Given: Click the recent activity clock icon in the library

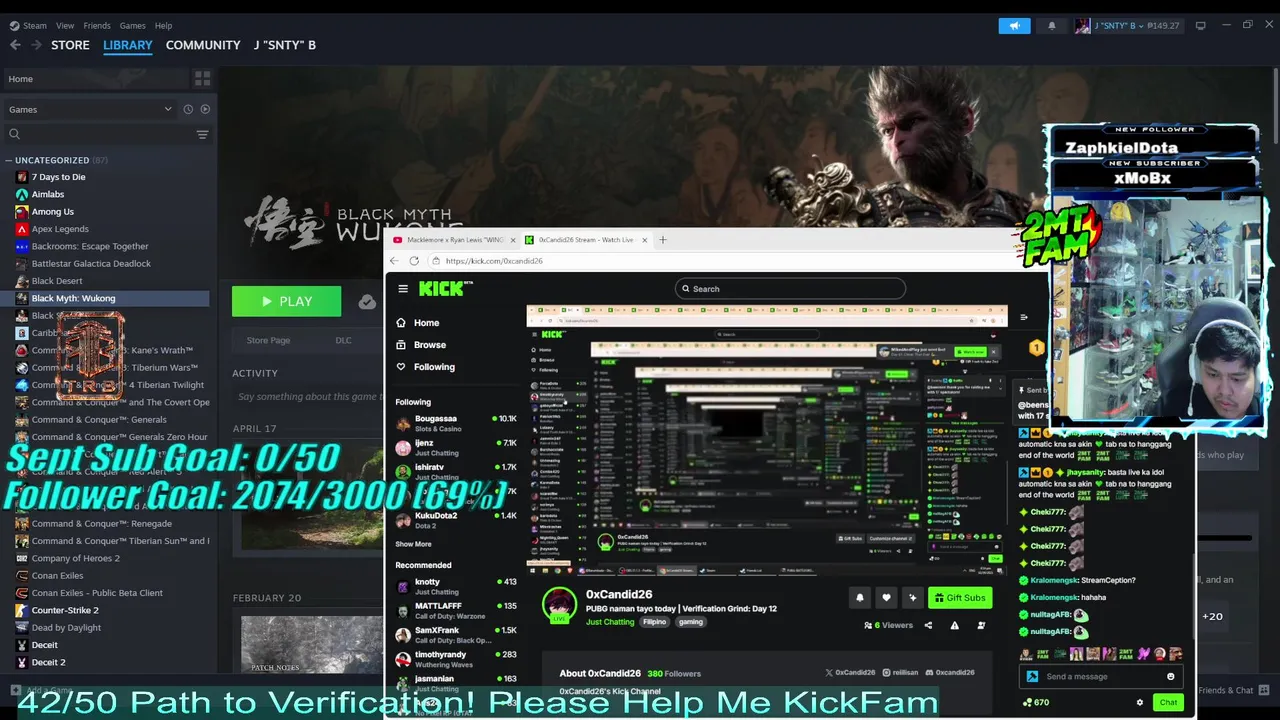Looking at the screenshot, I should click(187, 109).
